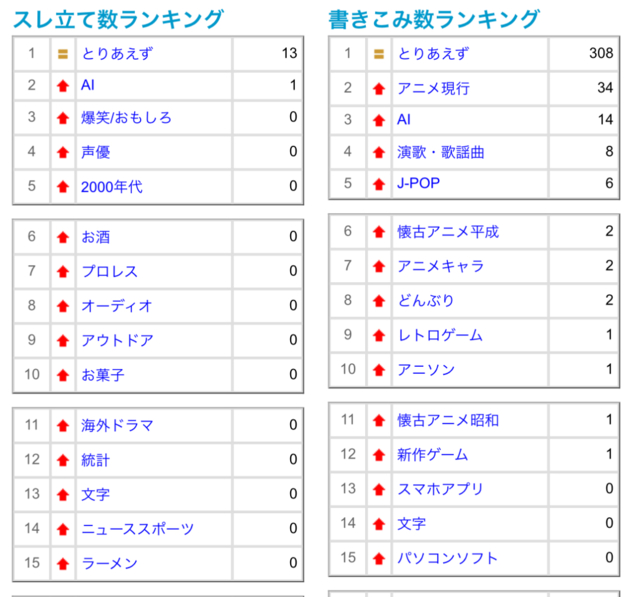Screen dimensions: 640x597
Task: Go to the ニューススポーツ board
Action: 138,529
